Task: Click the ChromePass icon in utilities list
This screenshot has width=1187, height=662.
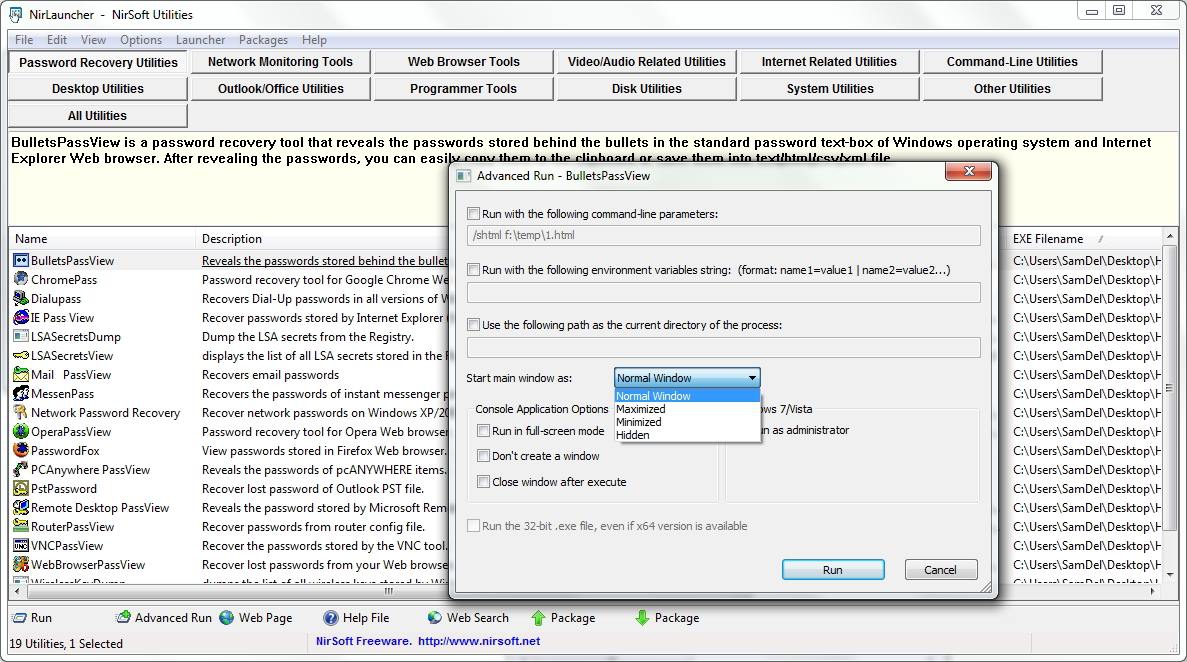Action: click(21, 280)
